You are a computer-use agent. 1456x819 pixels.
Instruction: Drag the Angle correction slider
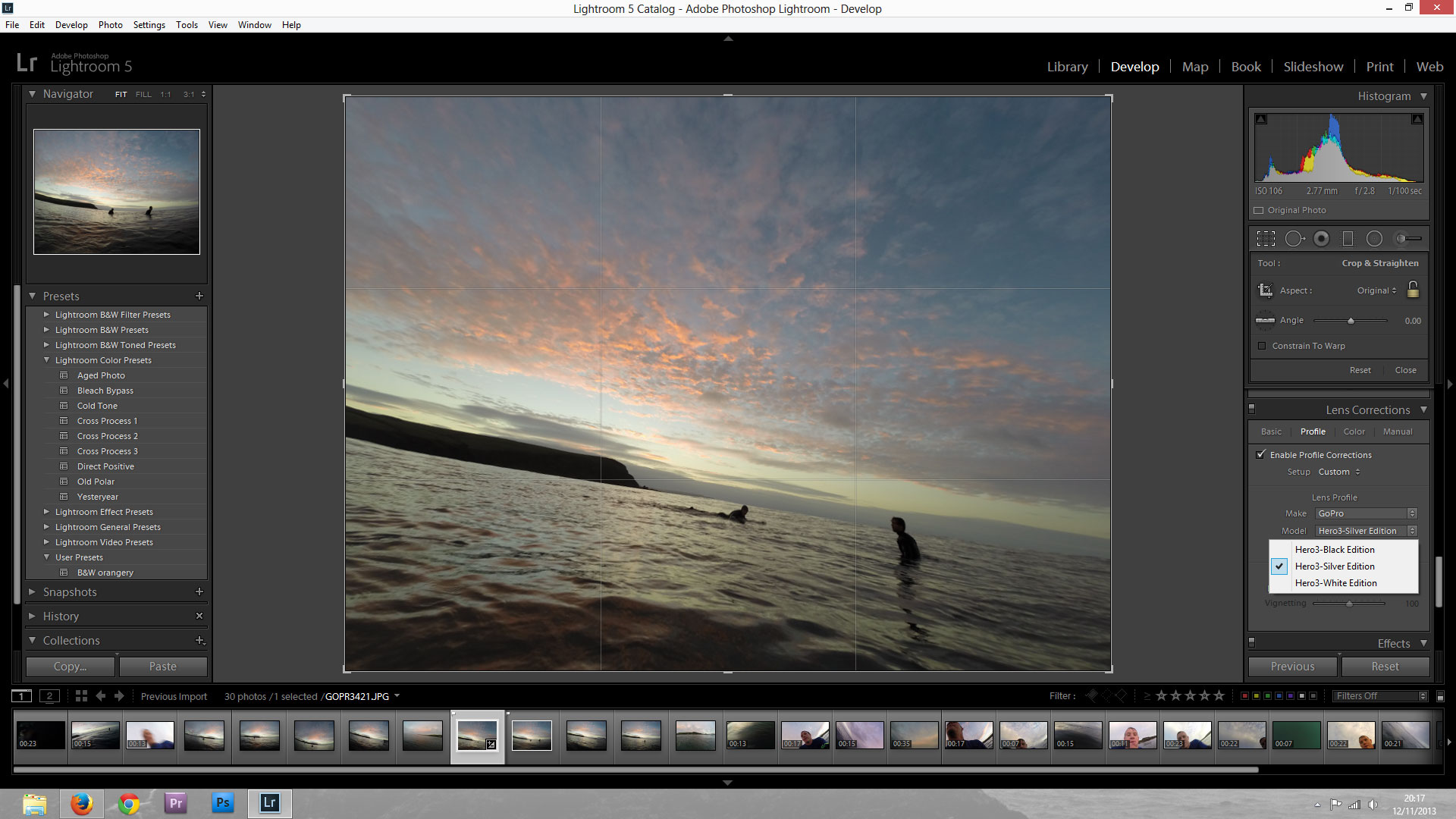[x=1351, y=320]
